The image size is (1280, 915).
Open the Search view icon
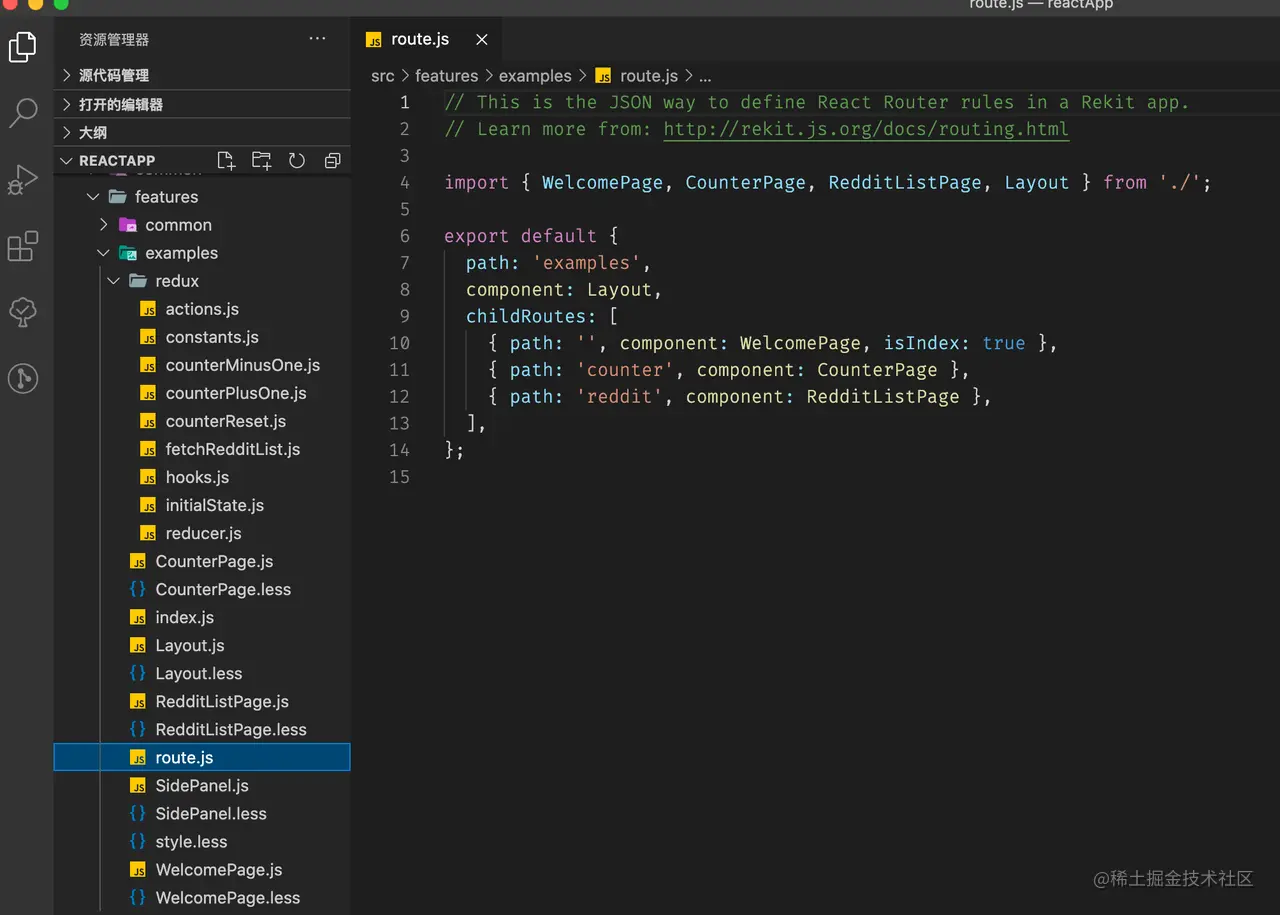(x=23, y=112)
